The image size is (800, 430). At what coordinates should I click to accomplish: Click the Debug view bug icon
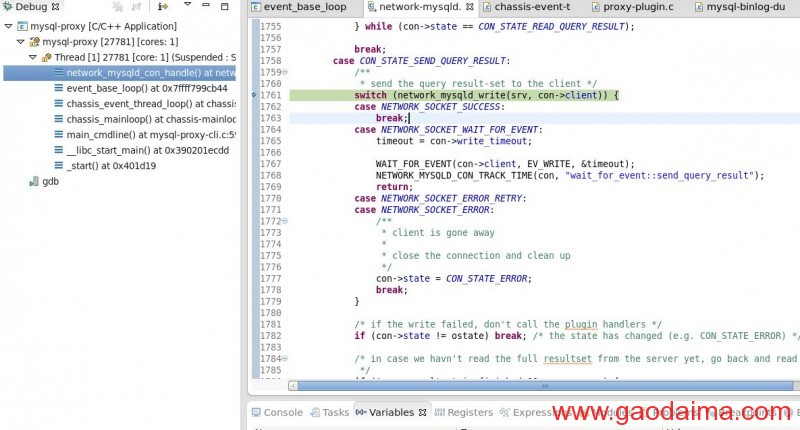pyautogui.click(x=7, y=7)
